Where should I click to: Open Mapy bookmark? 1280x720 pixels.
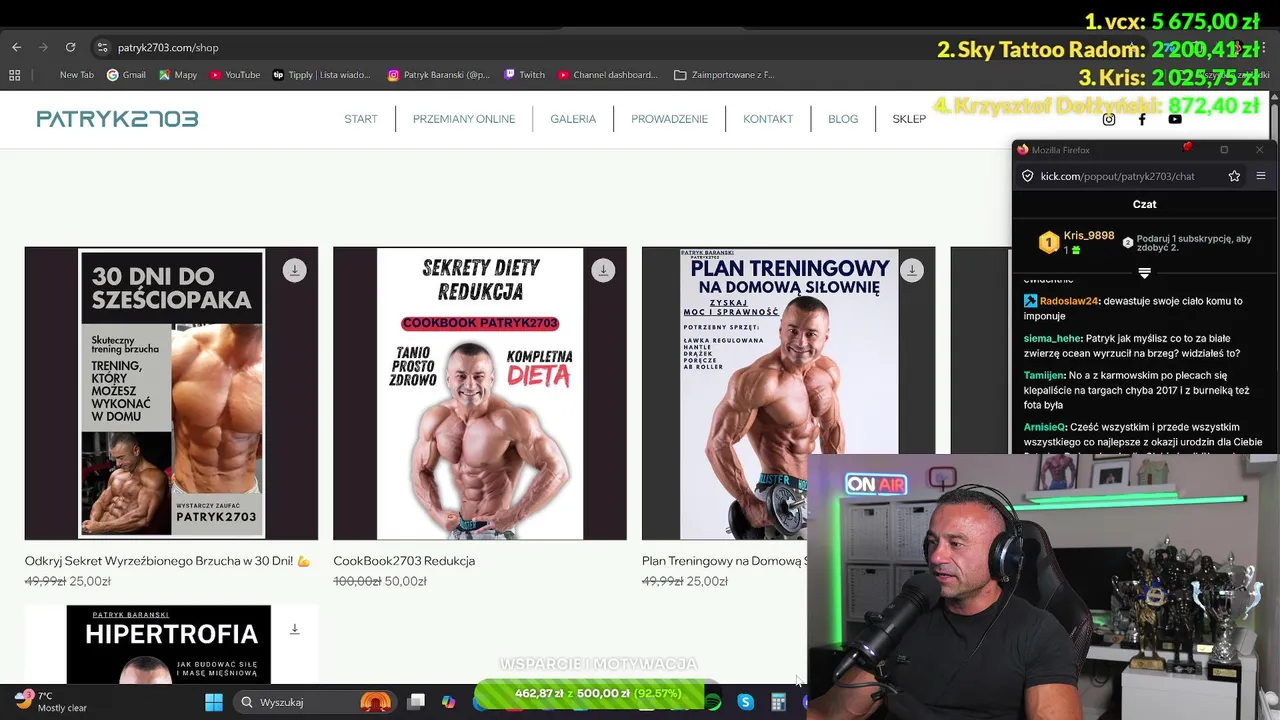tap(177, 75)
